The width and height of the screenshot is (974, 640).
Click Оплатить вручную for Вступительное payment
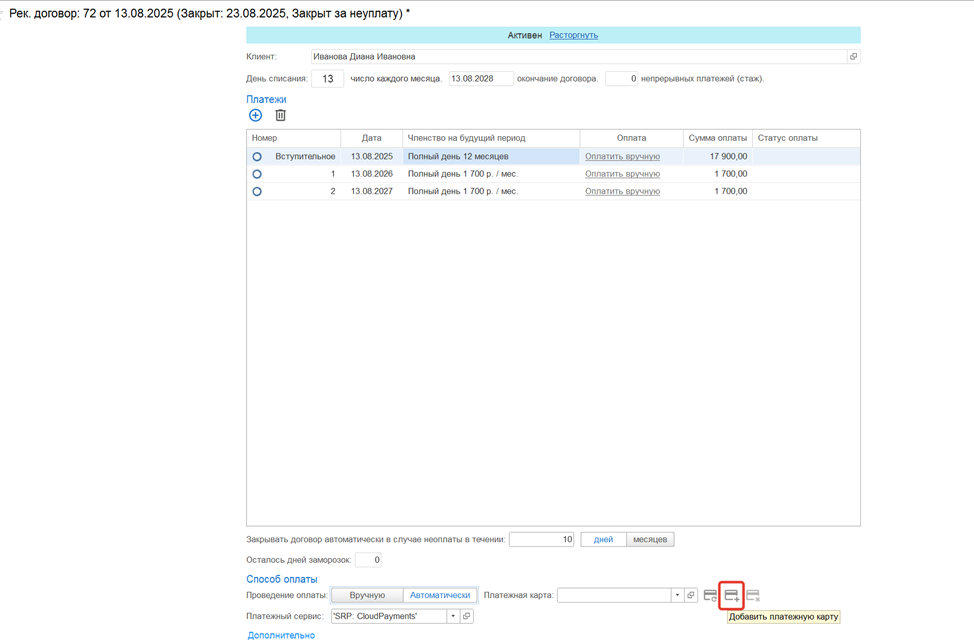[622, 157]
